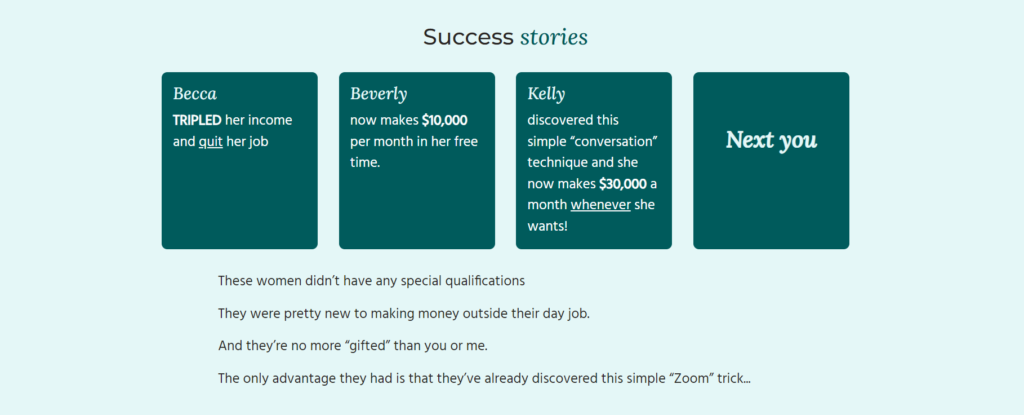This screenshot has height=415, width=1024.
Task: Click the bold "TRIPLED" text
Action: [197, 120]
